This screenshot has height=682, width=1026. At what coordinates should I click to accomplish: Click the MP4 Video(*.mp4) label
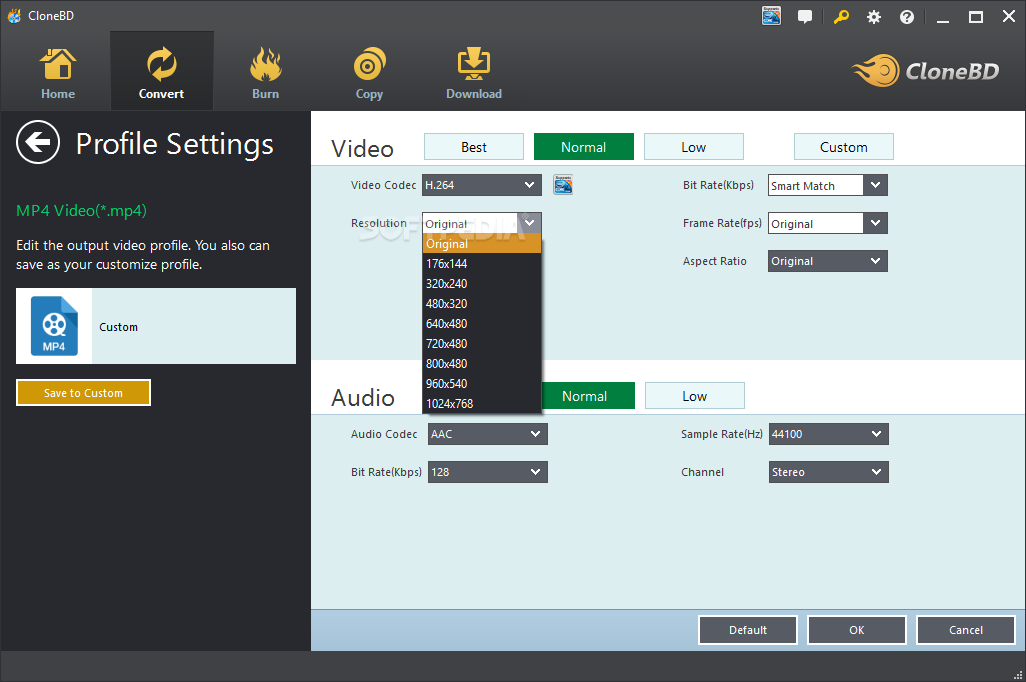81,211
